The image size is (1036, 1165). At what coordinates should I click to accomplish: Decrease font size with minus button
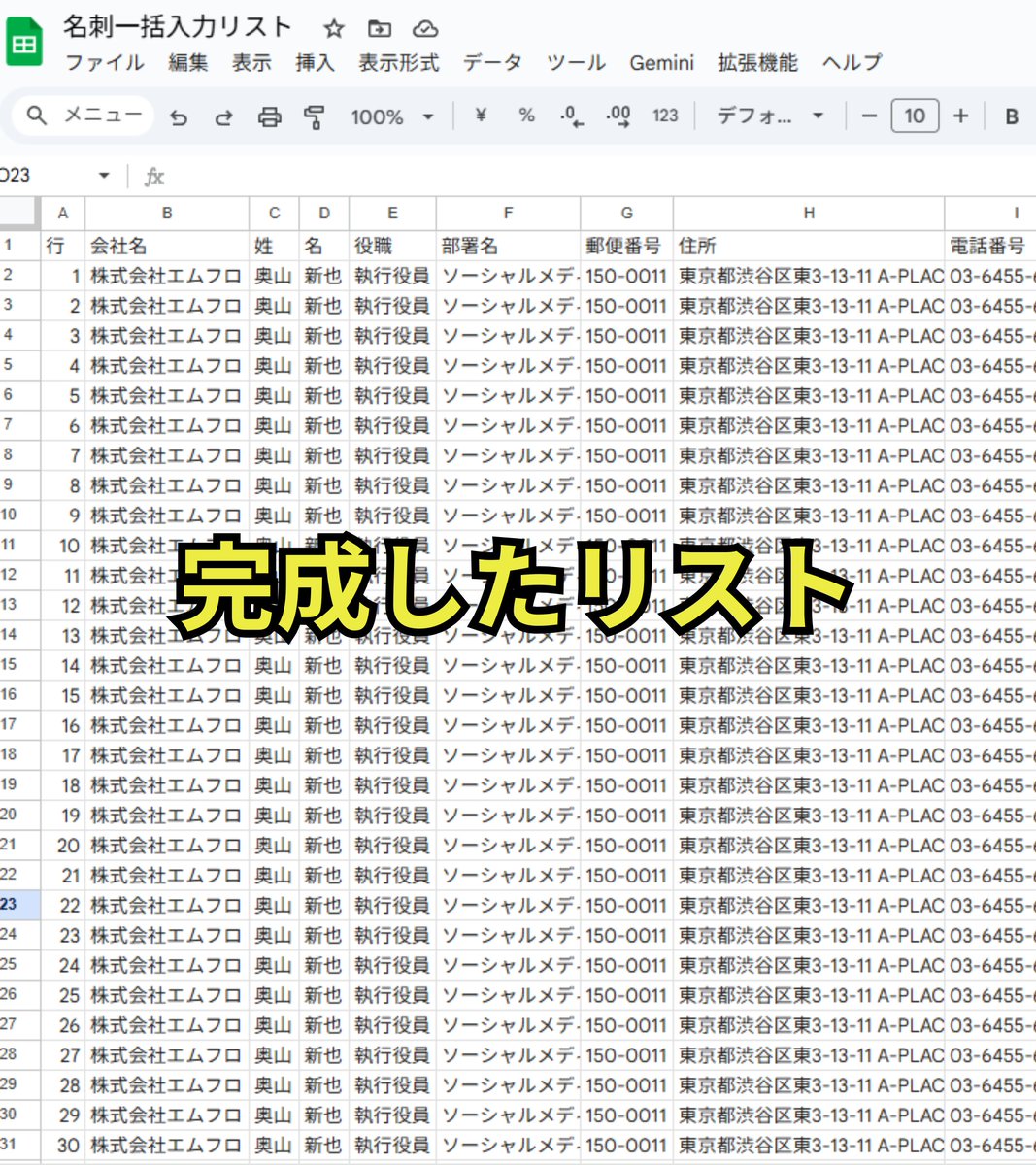(869, 116)
